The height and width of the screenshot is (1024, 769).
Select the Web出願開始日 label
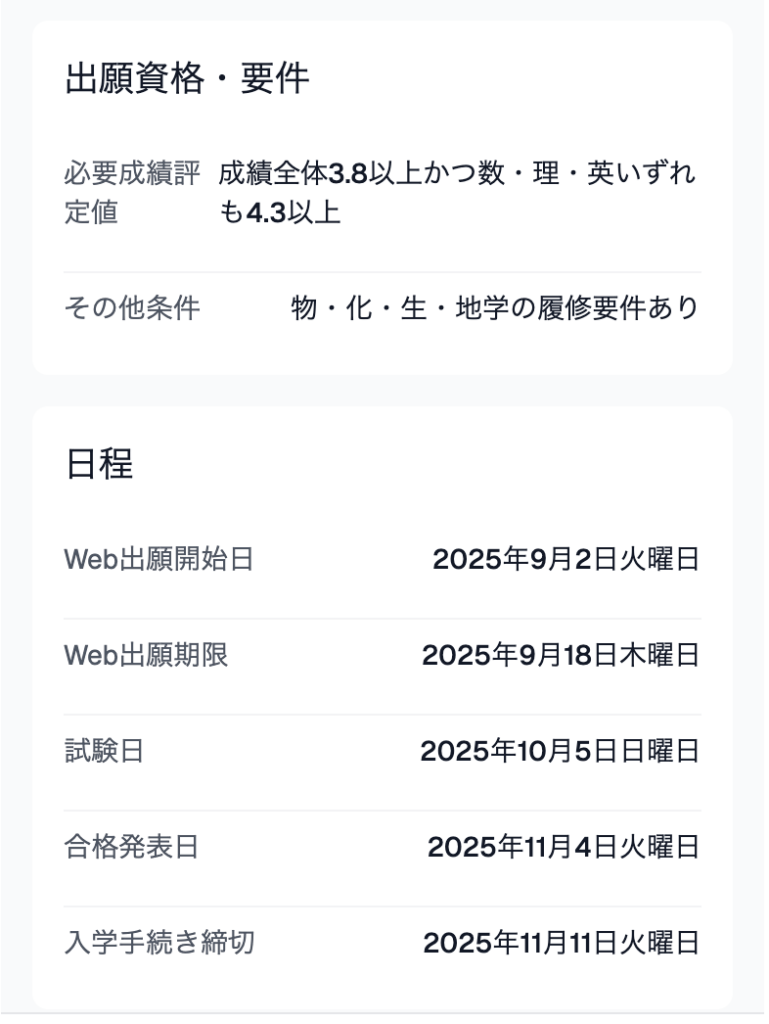(x=159, y=560)
